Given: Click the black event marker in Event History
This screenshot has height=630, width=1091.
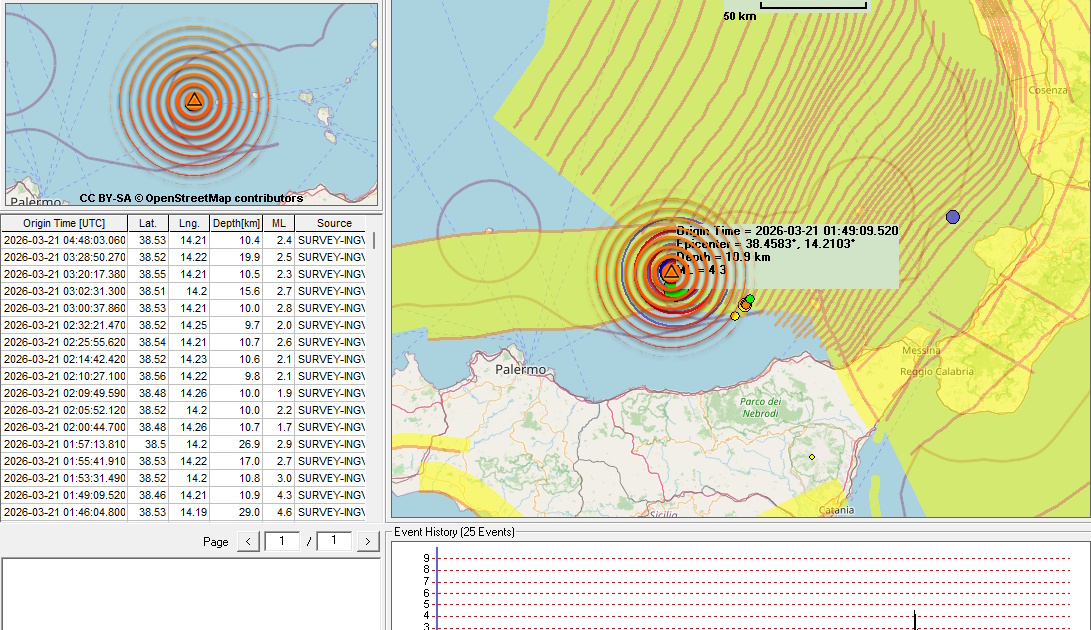Looking at the screenshot, I should point(915,620).
